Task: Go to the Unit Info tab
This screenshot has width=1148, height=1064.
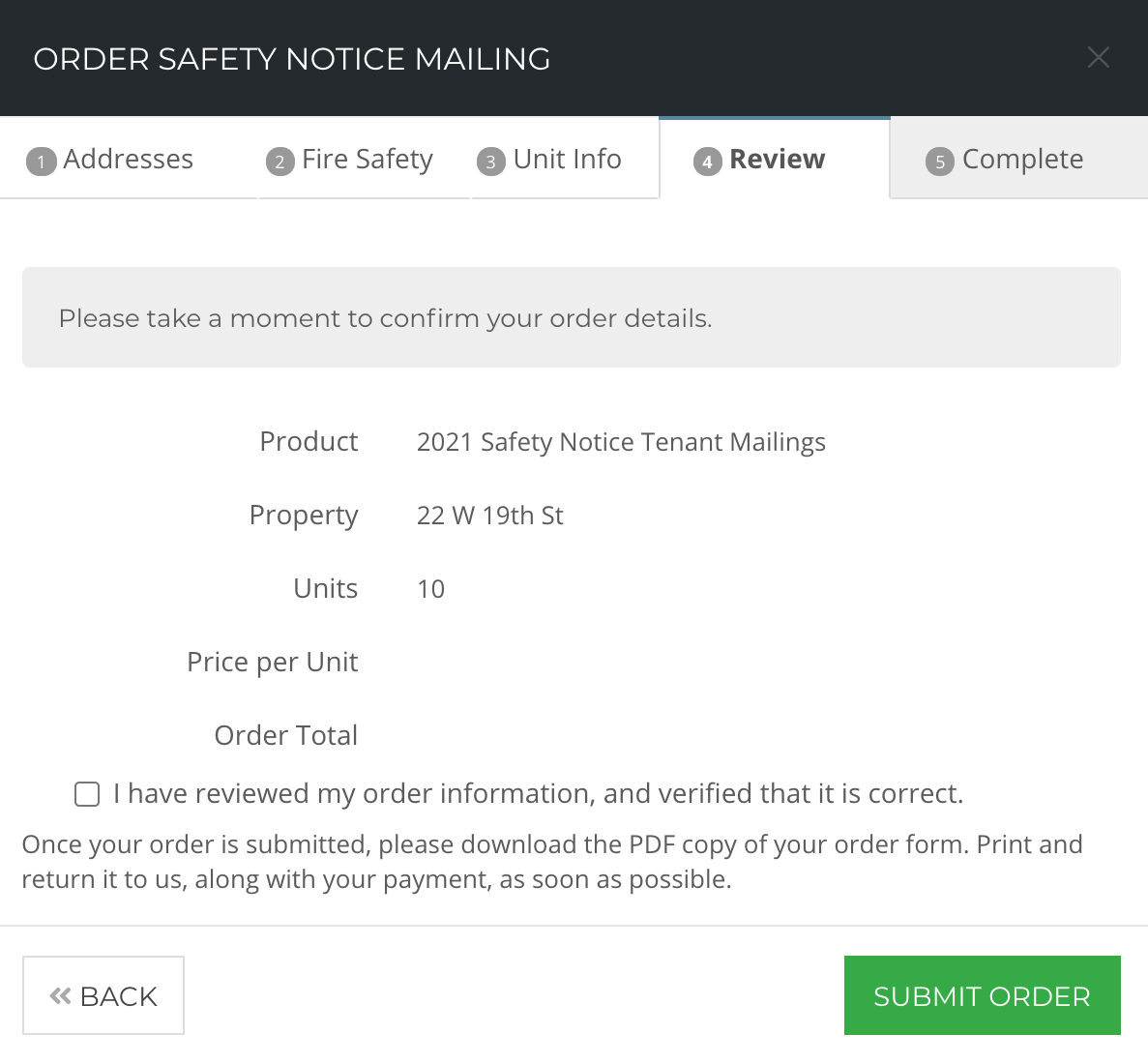Action: (565, 159)
